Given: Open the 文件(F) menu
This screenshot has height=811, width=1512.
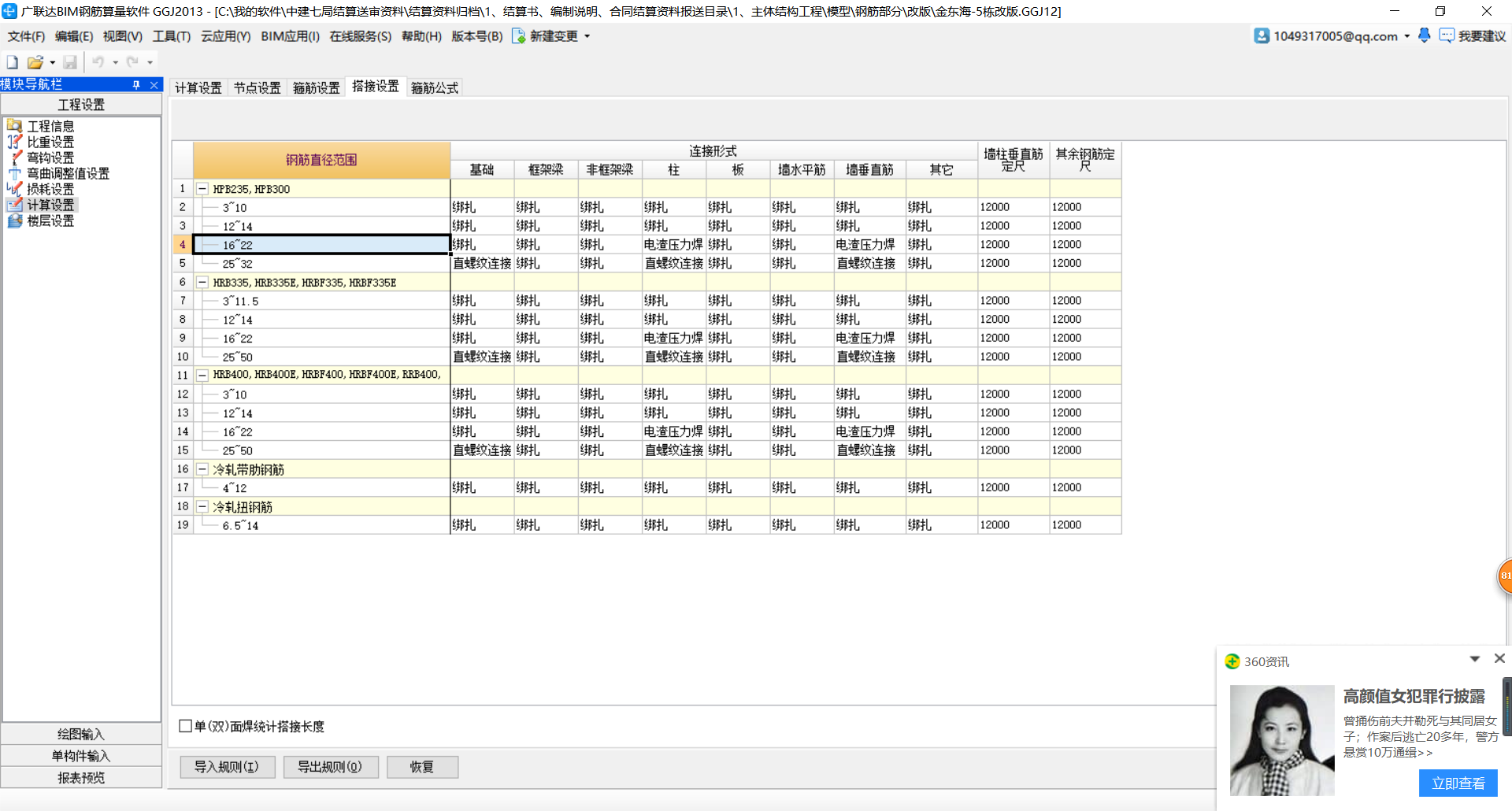Looking at the screenshot, I should [x=26, y=36].
